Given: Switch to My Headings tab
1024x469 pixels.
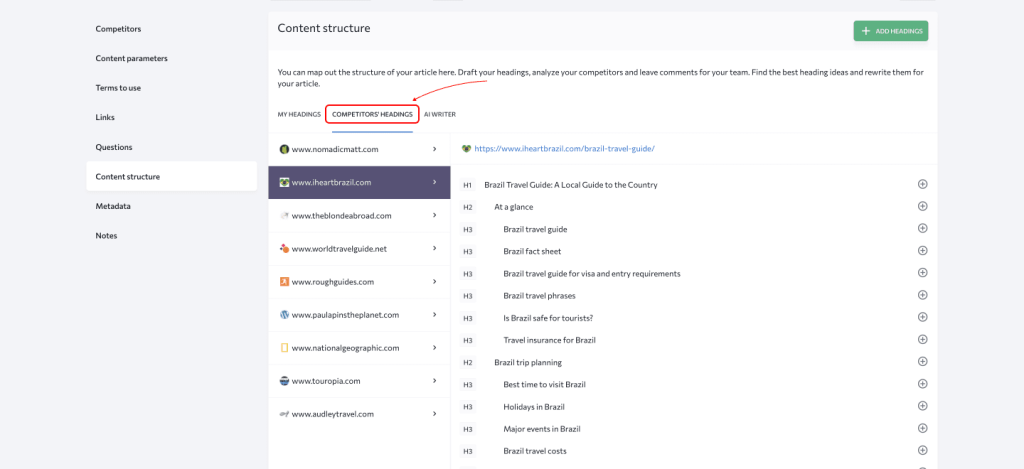Looking at the screenshot, I should pos(299,115).
